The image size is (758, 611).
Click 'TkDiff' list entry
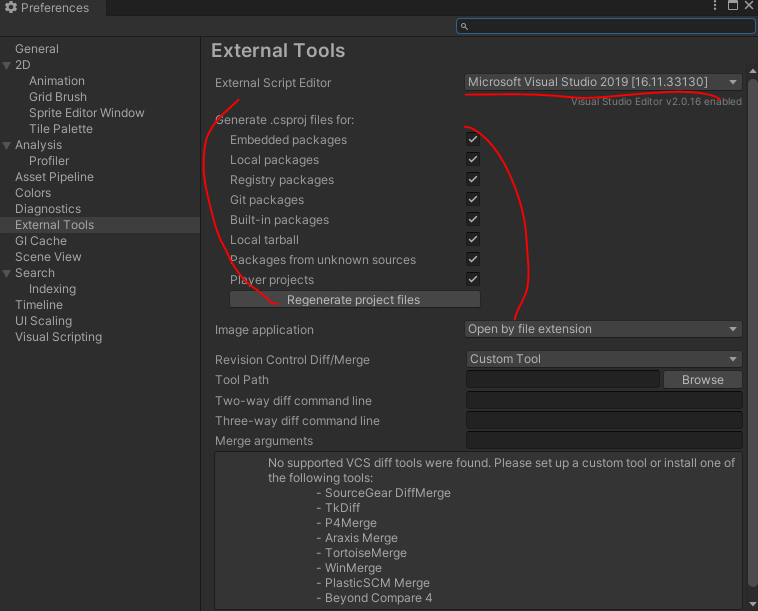pos(342,508)
